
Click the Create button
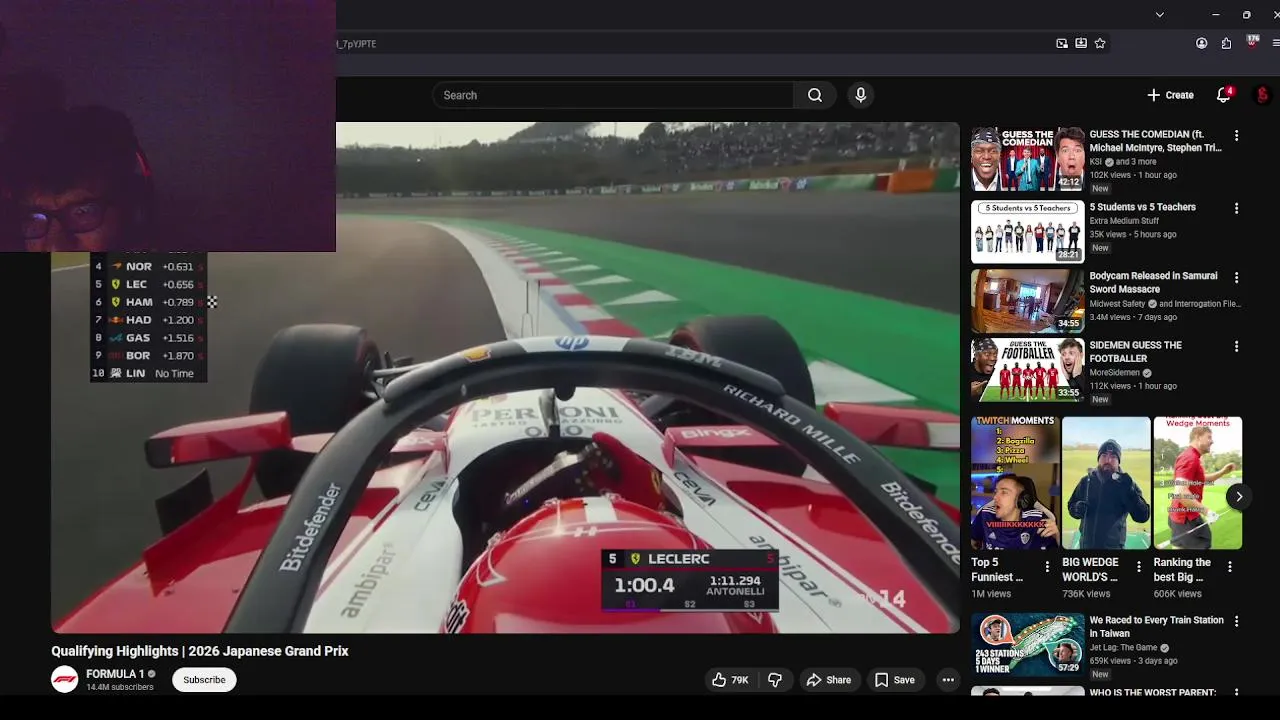pyautogui.click(x=1170, y=95)
